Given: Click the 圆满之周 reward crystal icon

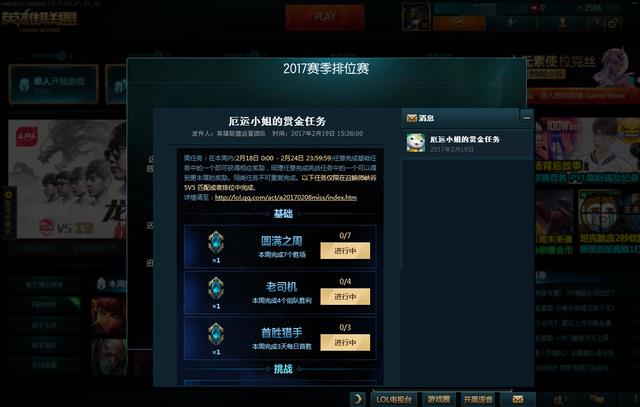Looking at the screenshot, I should 216,242.
